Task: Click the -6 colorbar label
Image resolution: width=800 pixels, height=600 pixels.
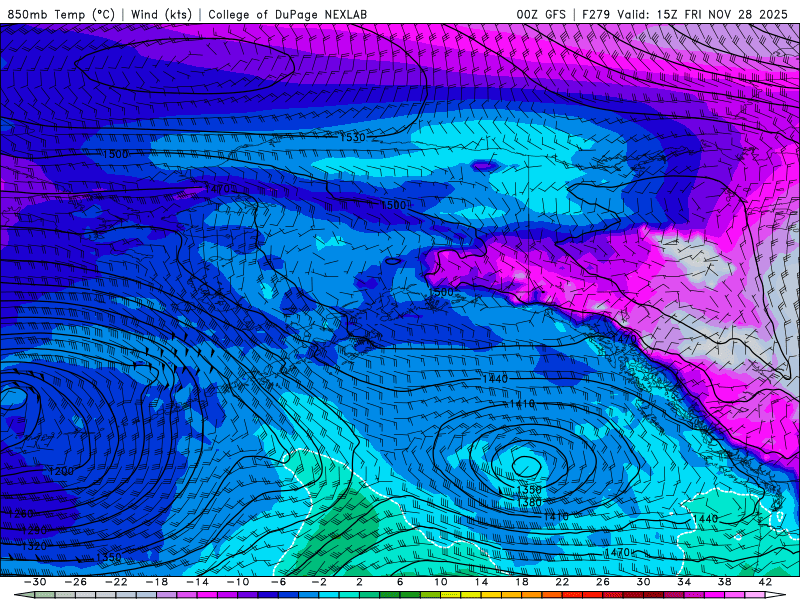Action: click(x=279, y=582)
